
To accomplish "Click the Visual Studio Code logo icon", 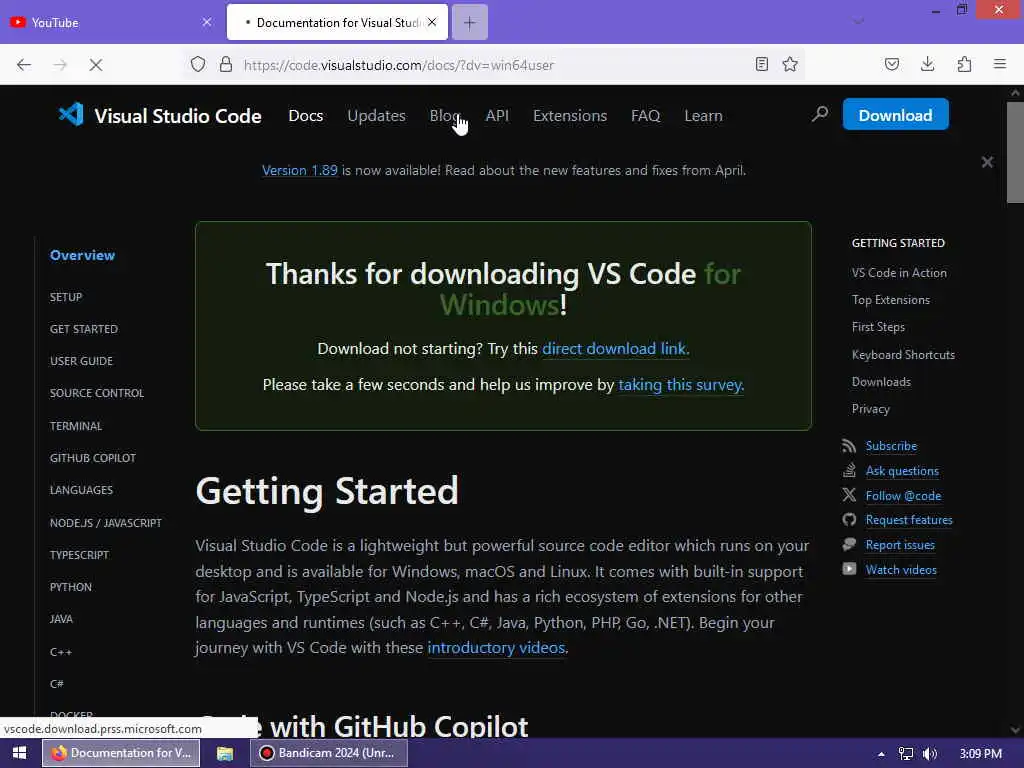I will coord(71,115).
